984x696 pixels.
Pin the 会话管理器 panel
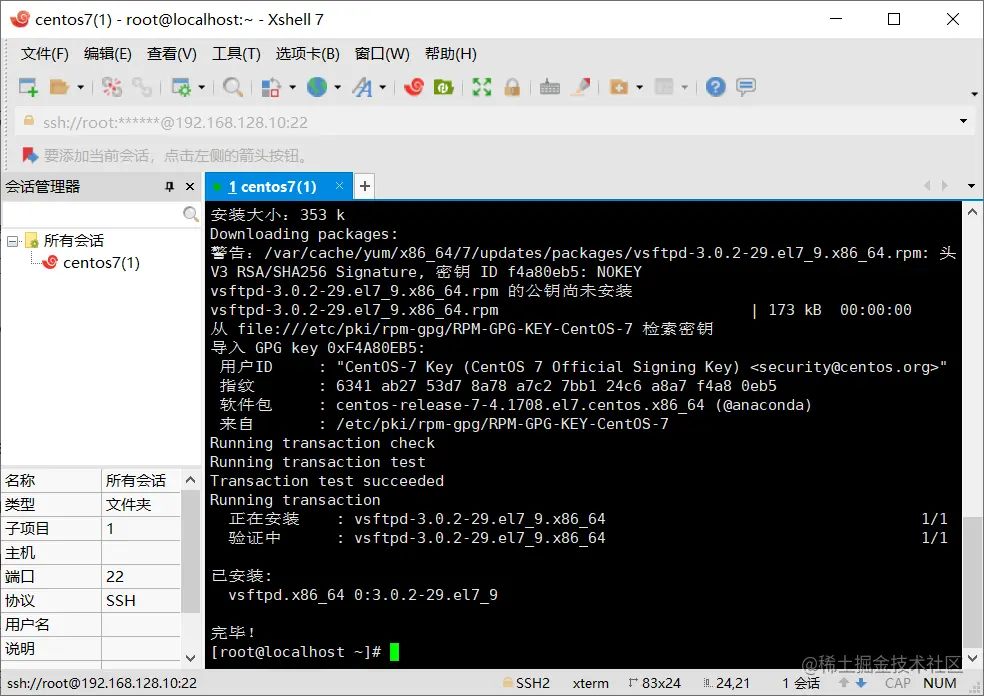pos(169,186)
